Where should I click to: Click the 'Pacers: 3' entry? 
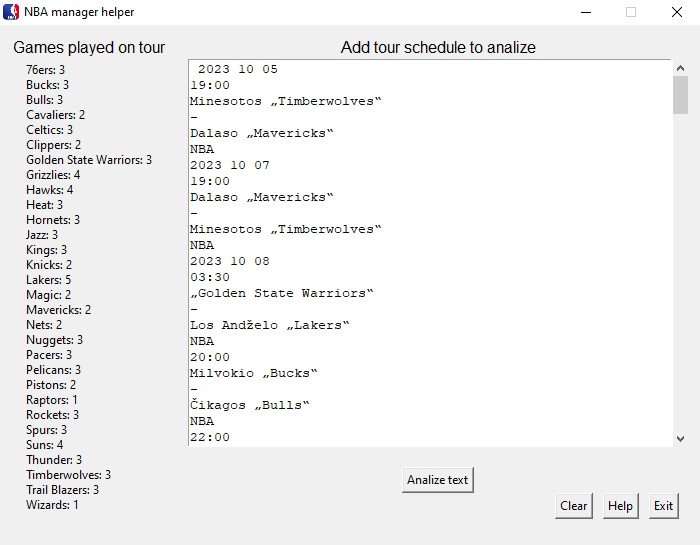pos(49,355)
